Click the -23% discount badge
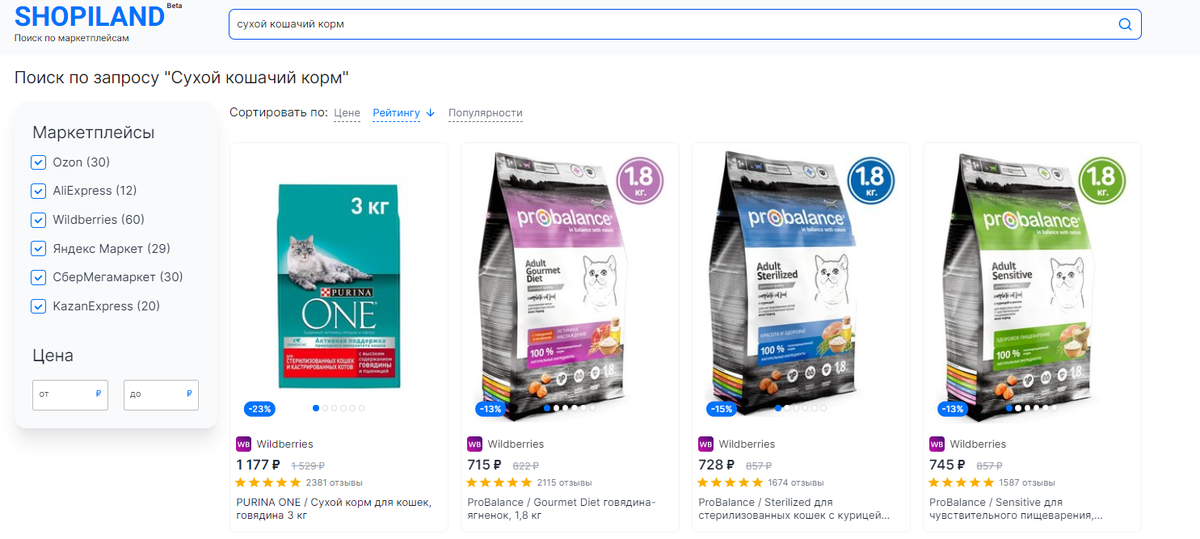This screenshot has height=539, width=1200. click(x=259, y=408)
